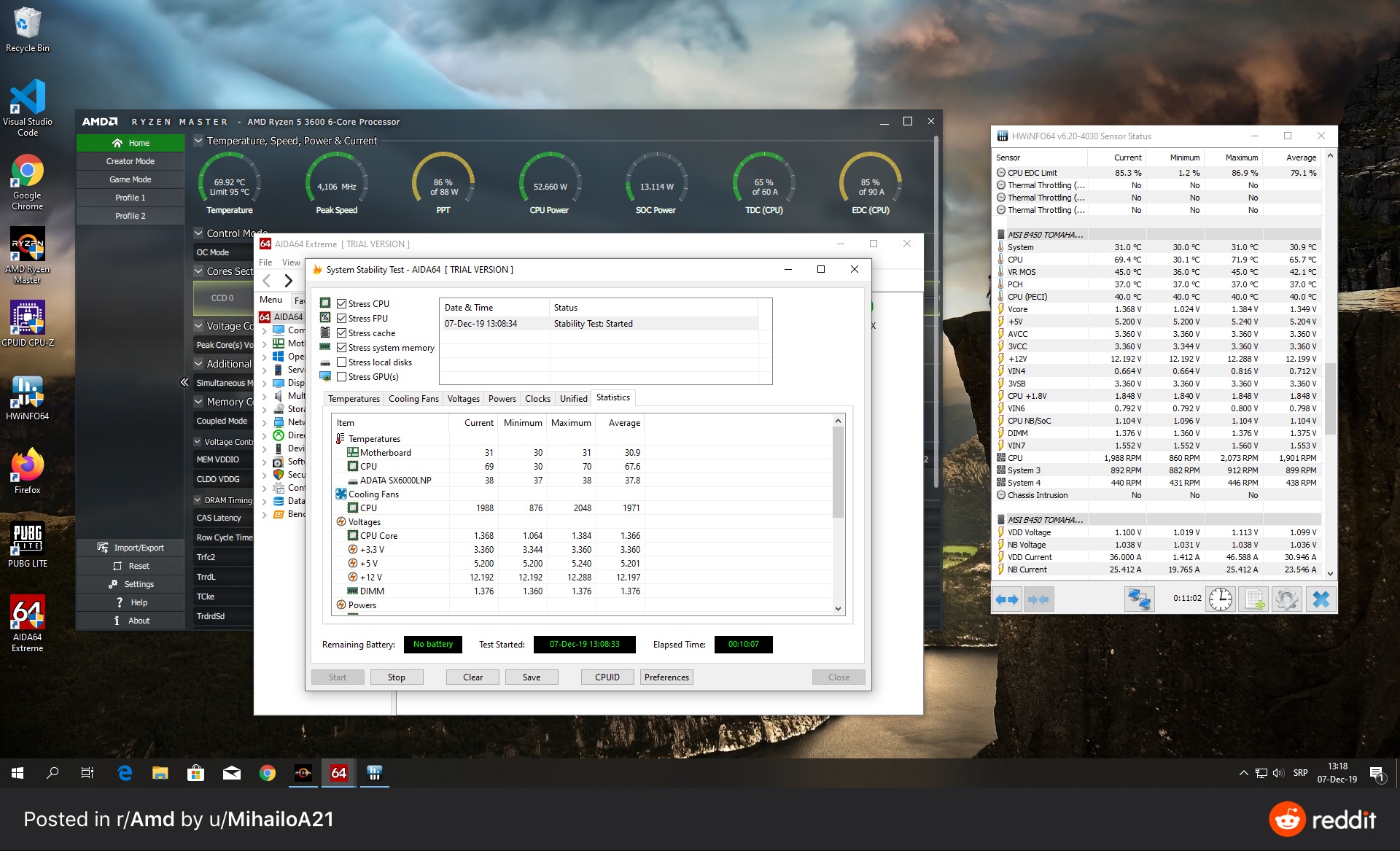
Task: Collapse Cores Section in Ryzen Master
Action: [198, 271]
